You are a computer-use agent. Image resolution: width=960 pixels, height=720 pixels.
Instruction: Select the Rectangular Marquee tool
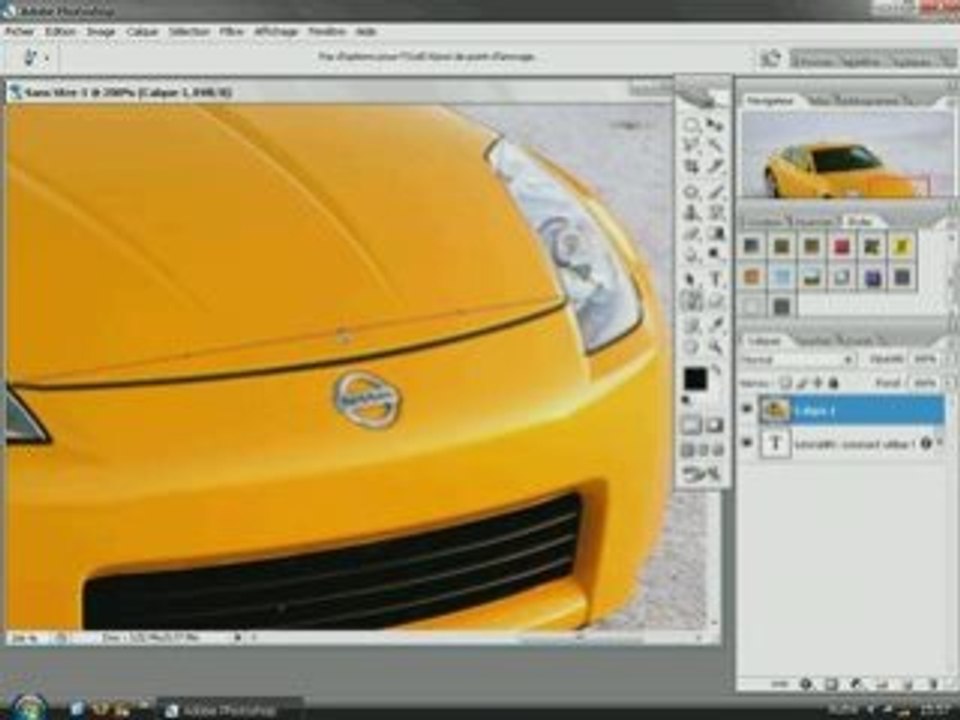click(691, 126)
